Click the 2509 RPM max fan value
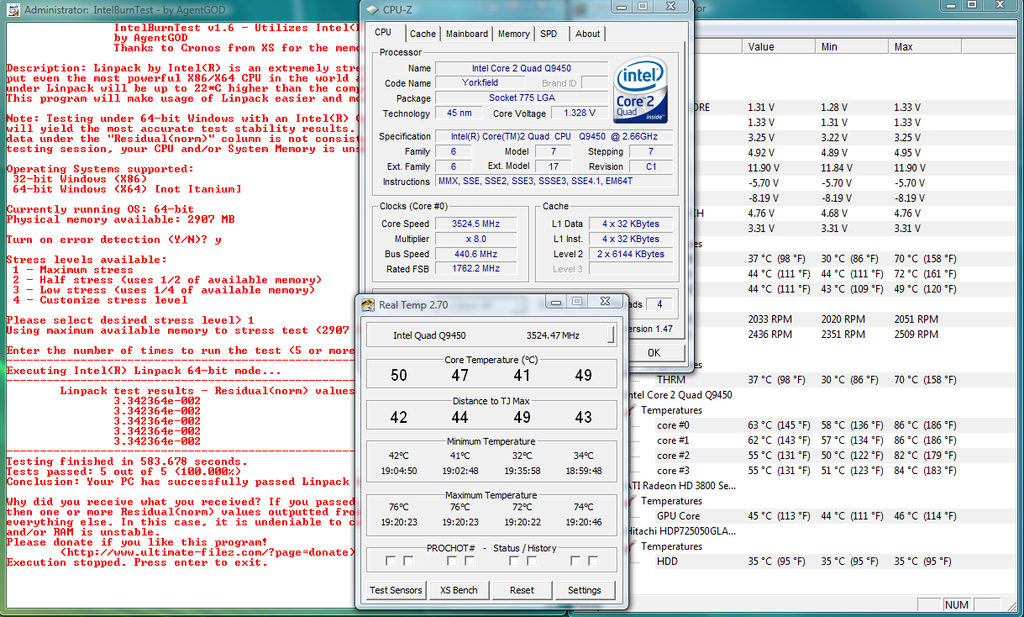The height and width of the screenshot is (617, 1024). click(916, 334)
